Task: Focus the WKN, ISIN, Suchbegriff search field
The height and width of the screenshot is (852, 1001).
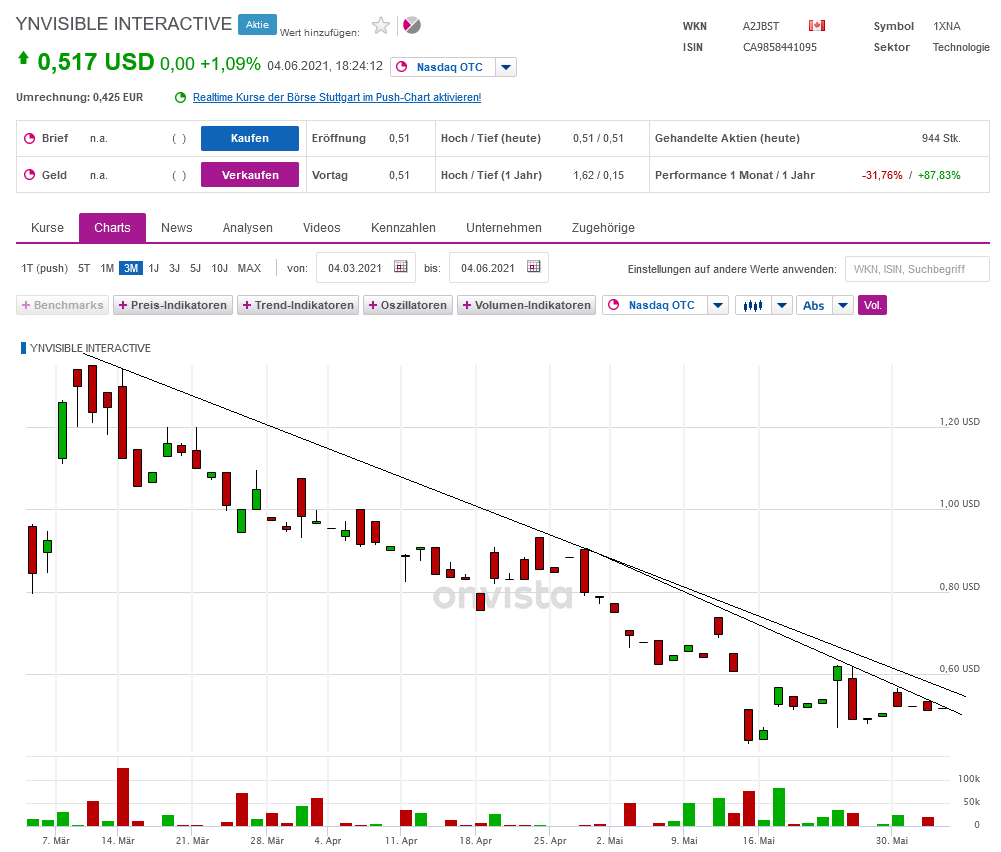Action: 917,269
